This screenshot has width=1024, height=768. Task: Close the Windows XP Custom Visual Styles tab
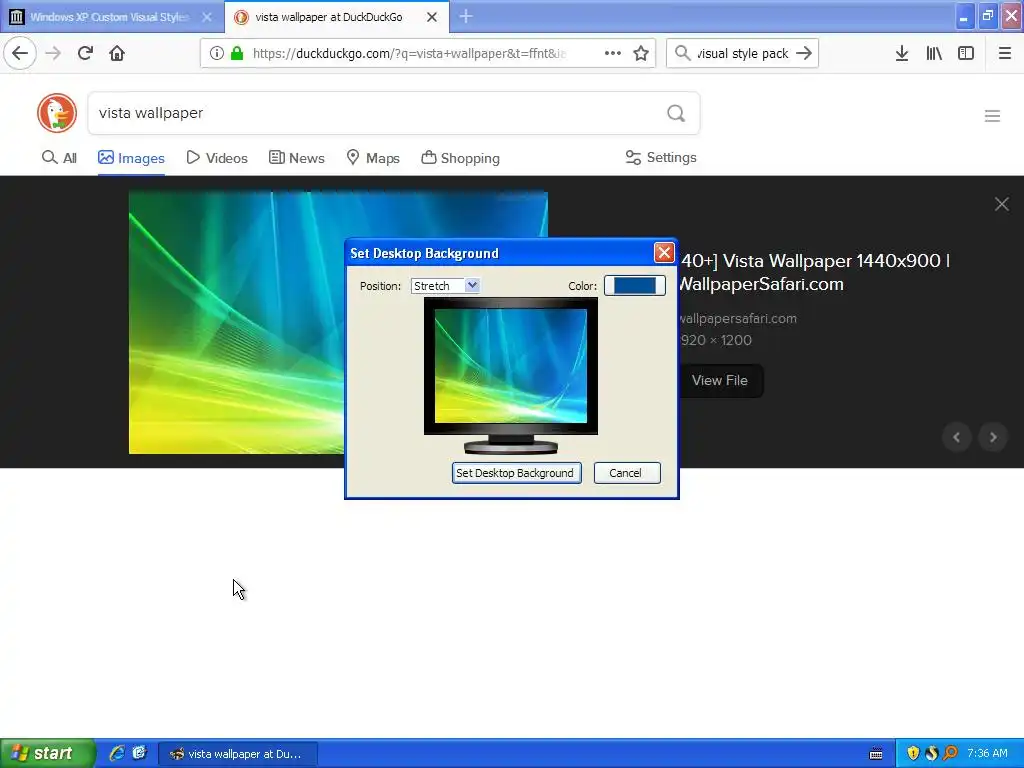[x=206, y=18]
